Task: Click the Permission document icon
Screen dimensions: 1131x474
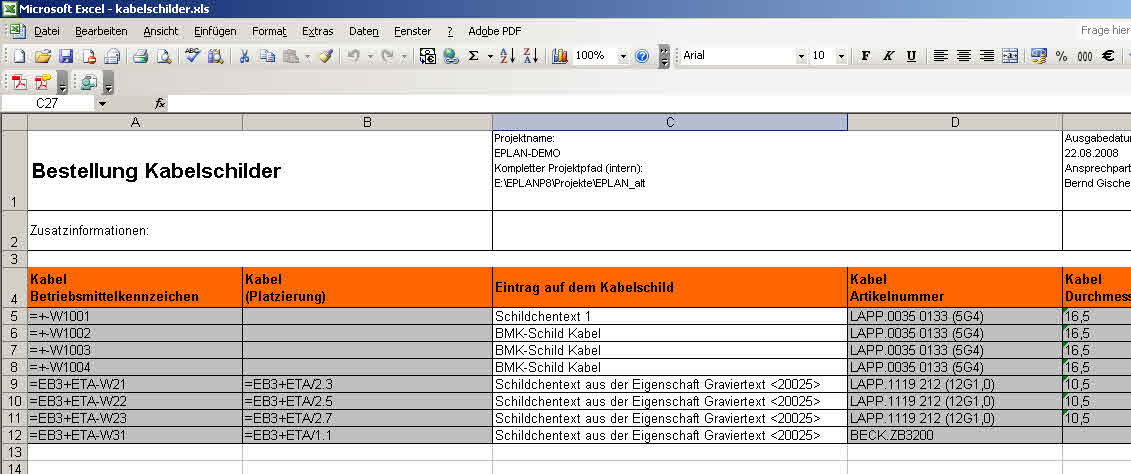Action: point(89,56)
